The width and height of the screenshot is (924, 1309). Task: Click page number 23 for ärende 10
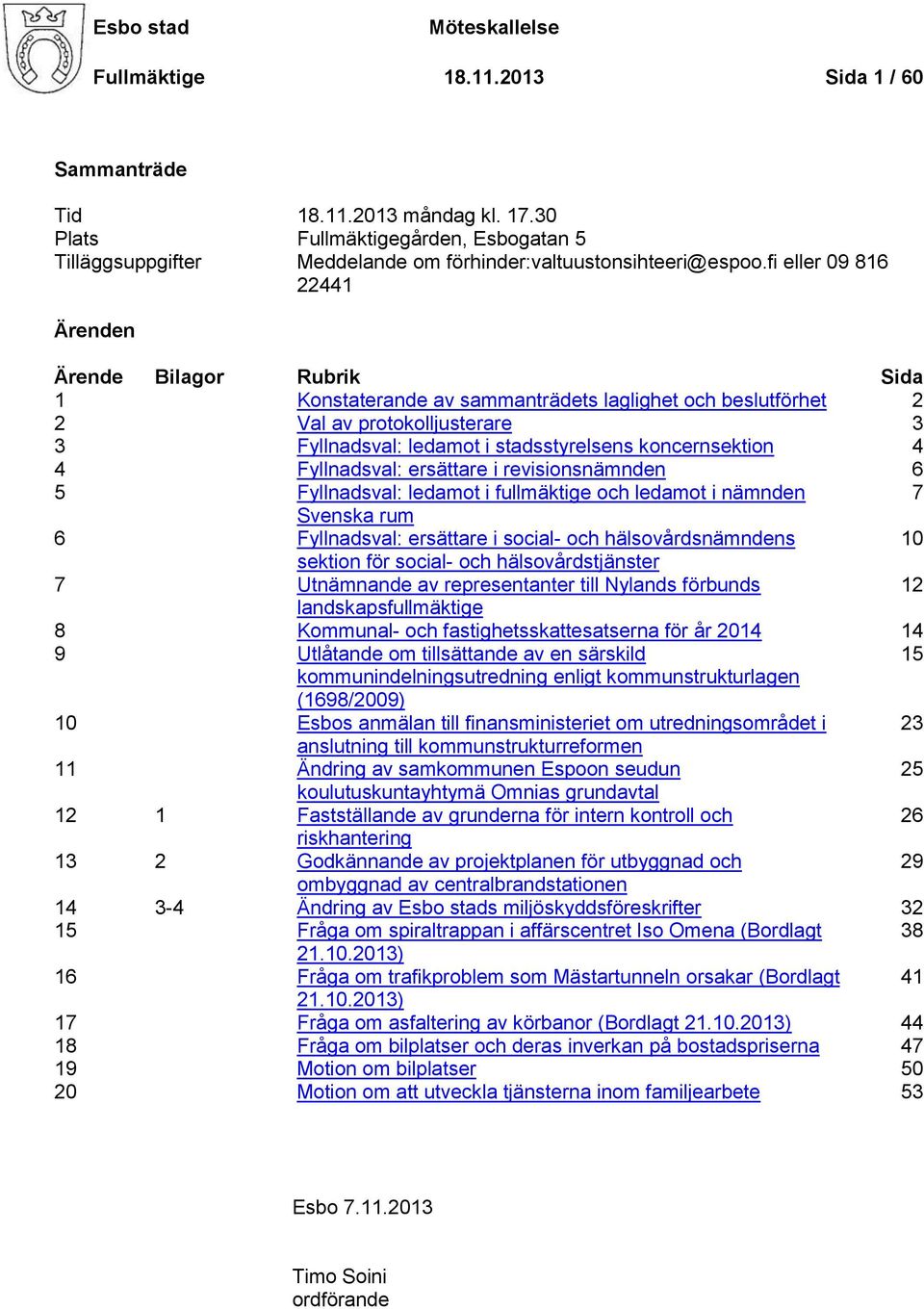911,724
